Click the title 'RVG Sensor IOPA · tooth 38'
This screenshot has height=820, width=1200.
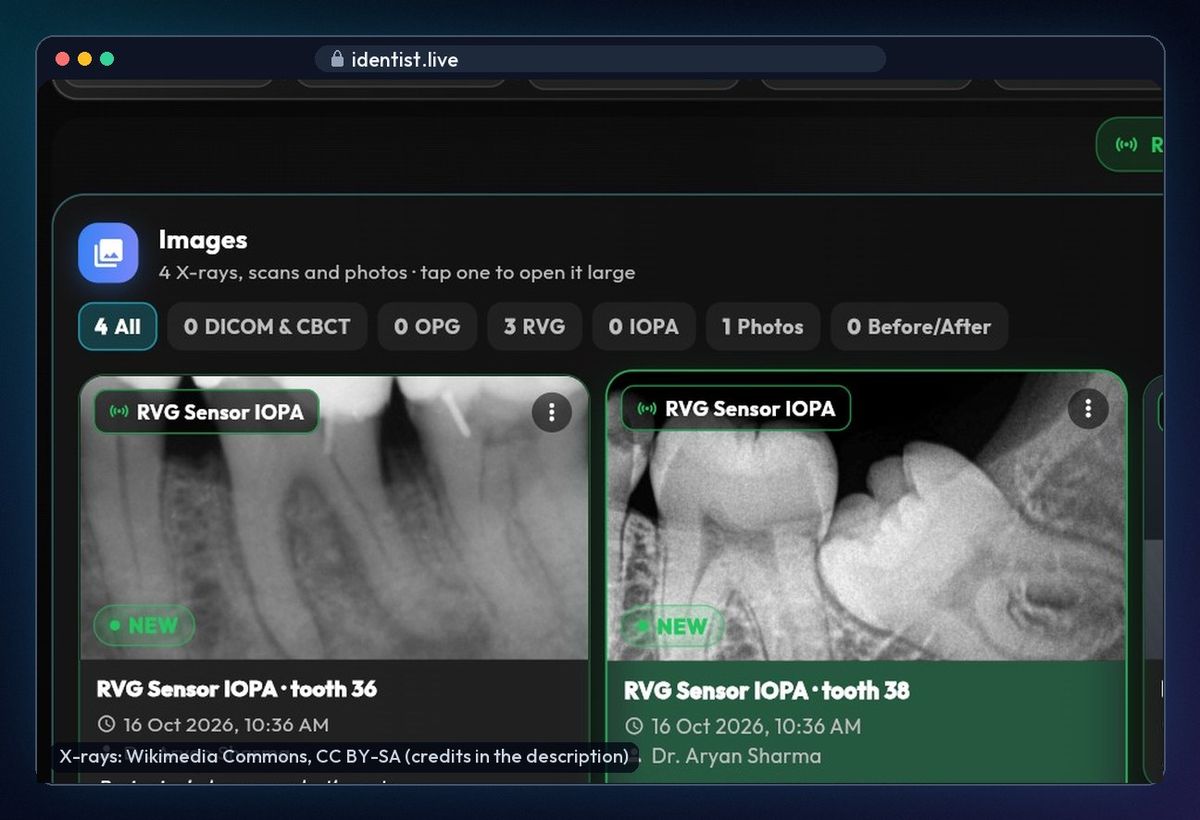pyautogui.click(x=767, y=690)
